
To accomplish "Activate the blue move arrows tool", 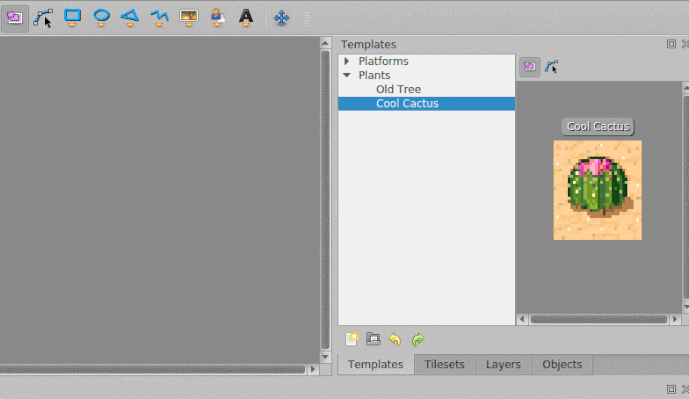I will pos(282,18).
